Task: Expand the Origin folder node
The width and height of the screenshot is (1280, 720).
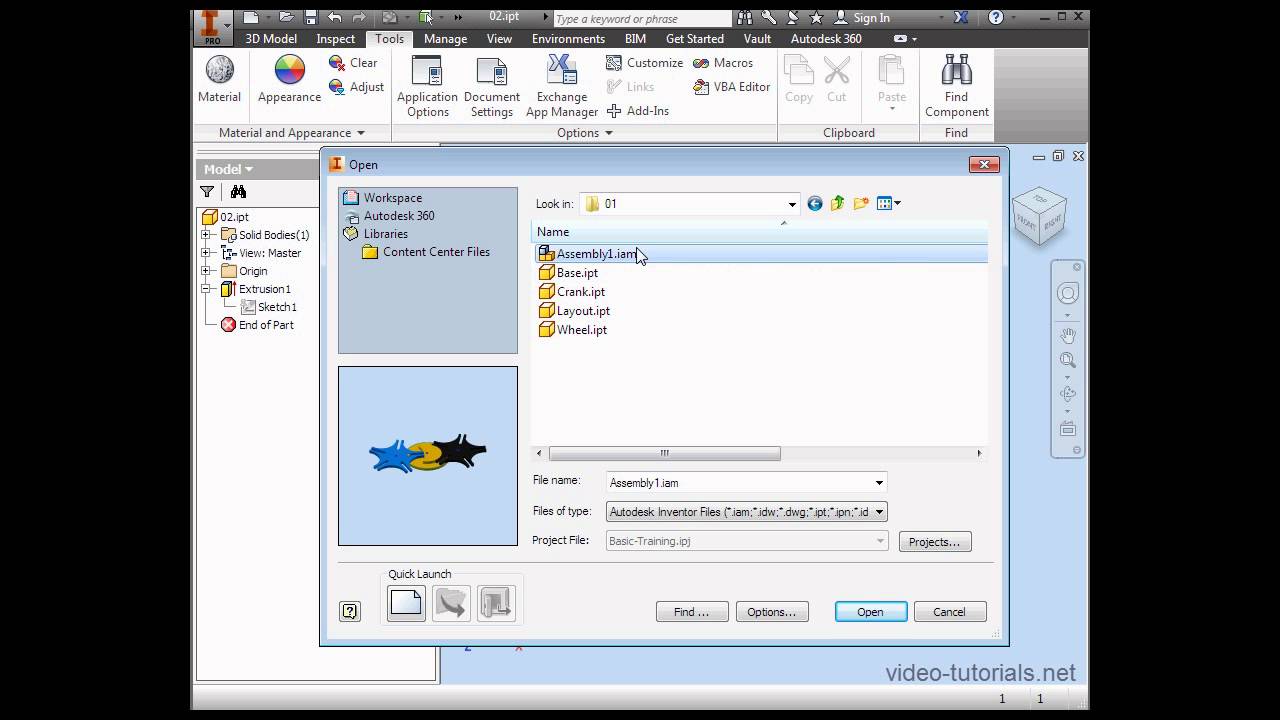Action: [x=206, y=271]
